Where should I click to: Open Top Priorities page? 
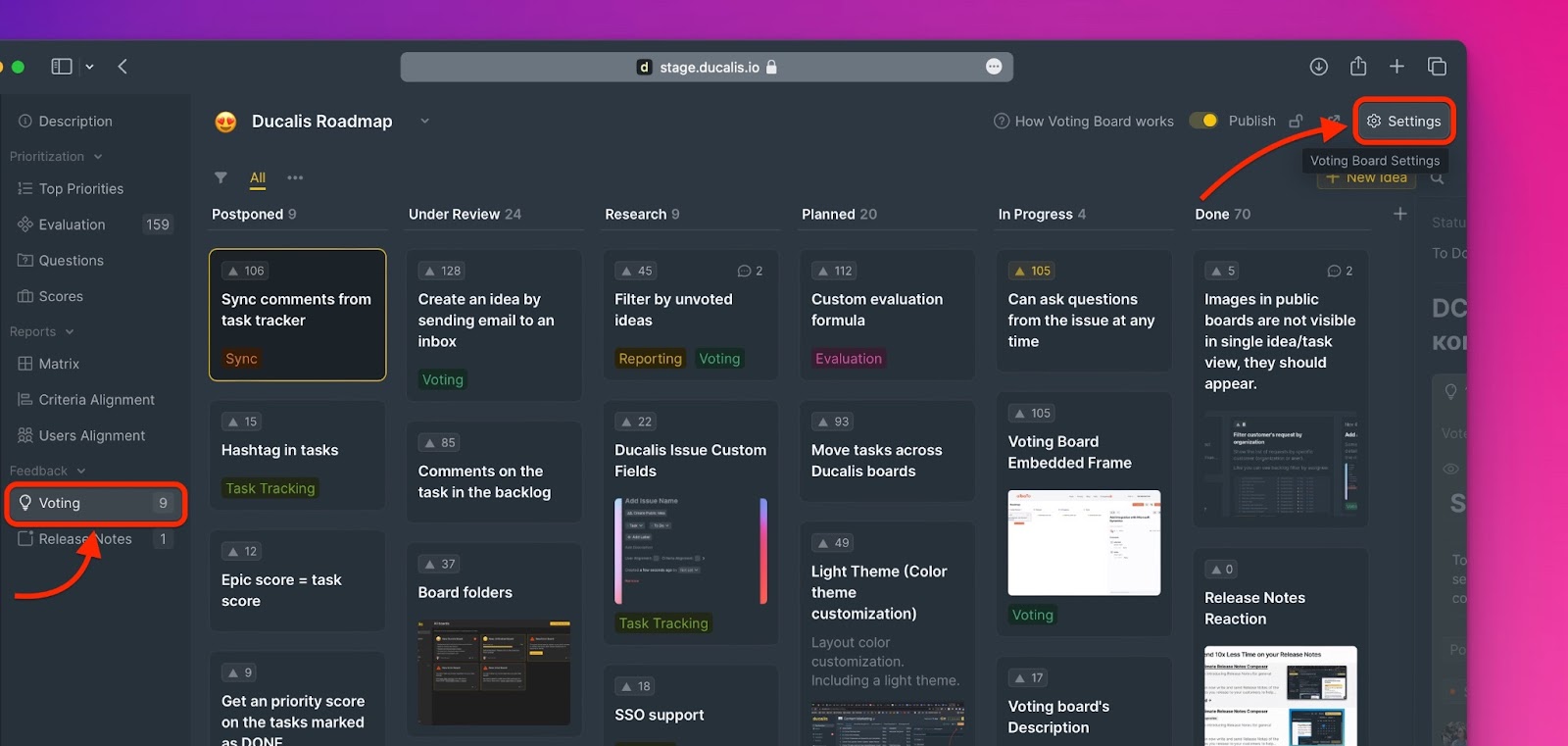pos(72,188)
